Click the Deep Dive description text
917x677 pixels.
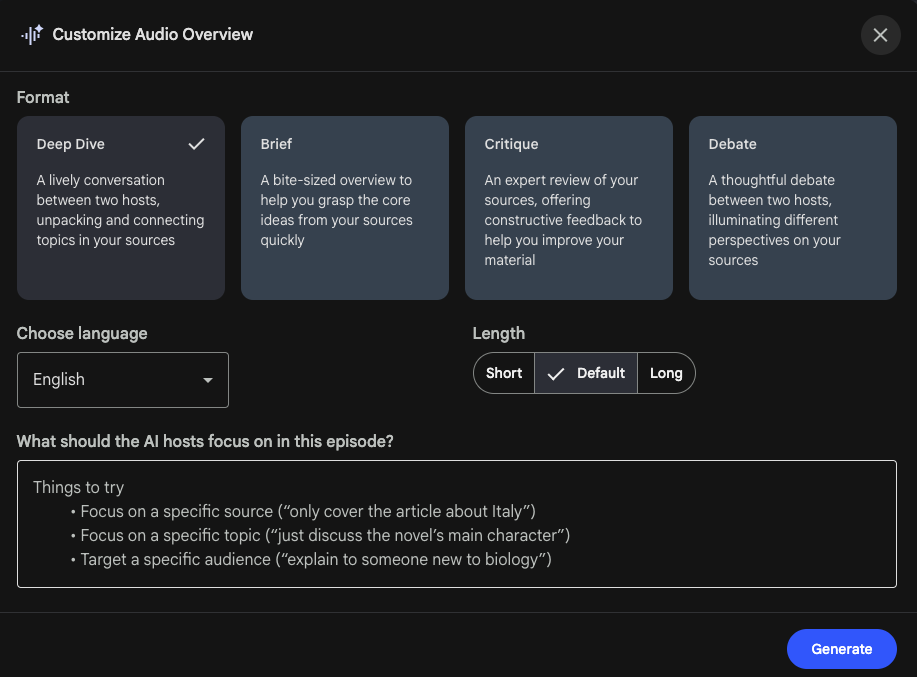(120, 210)
